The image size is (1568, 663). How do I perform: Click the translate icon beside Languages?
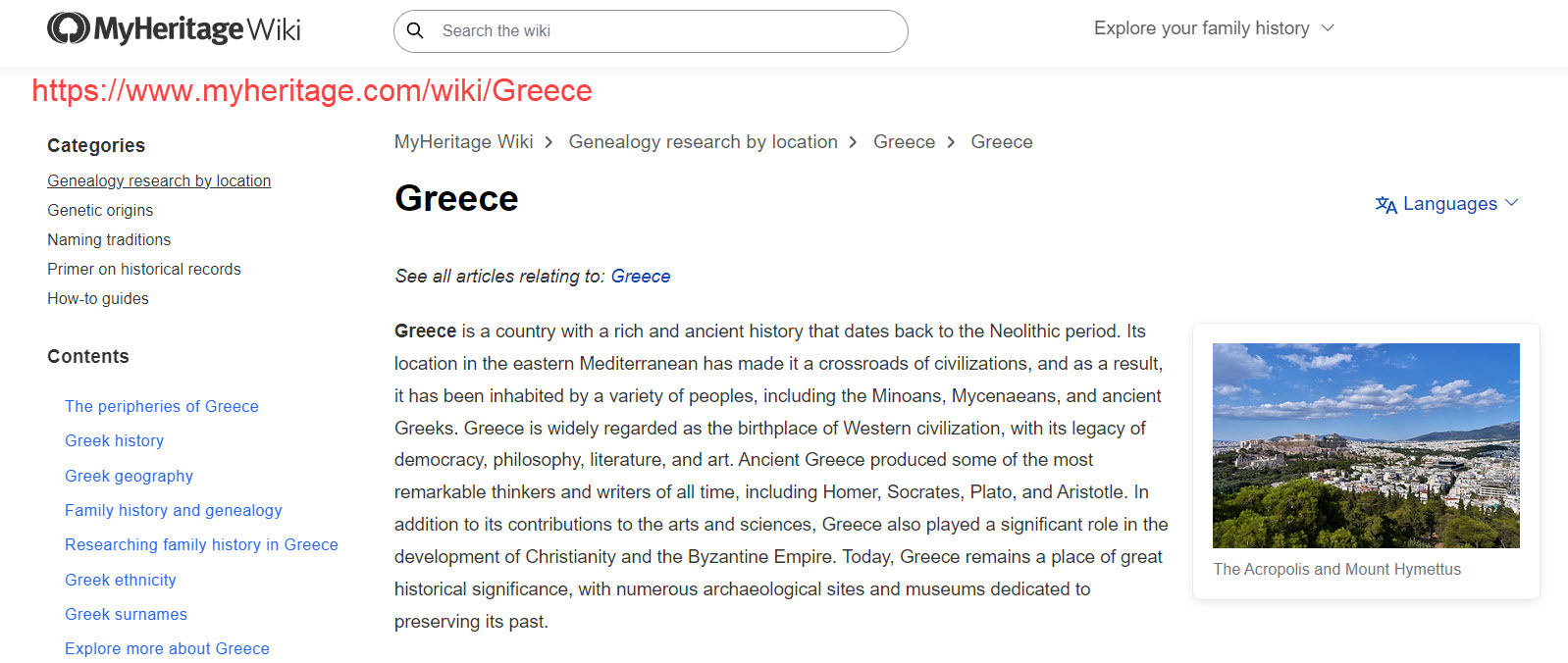1385,204
